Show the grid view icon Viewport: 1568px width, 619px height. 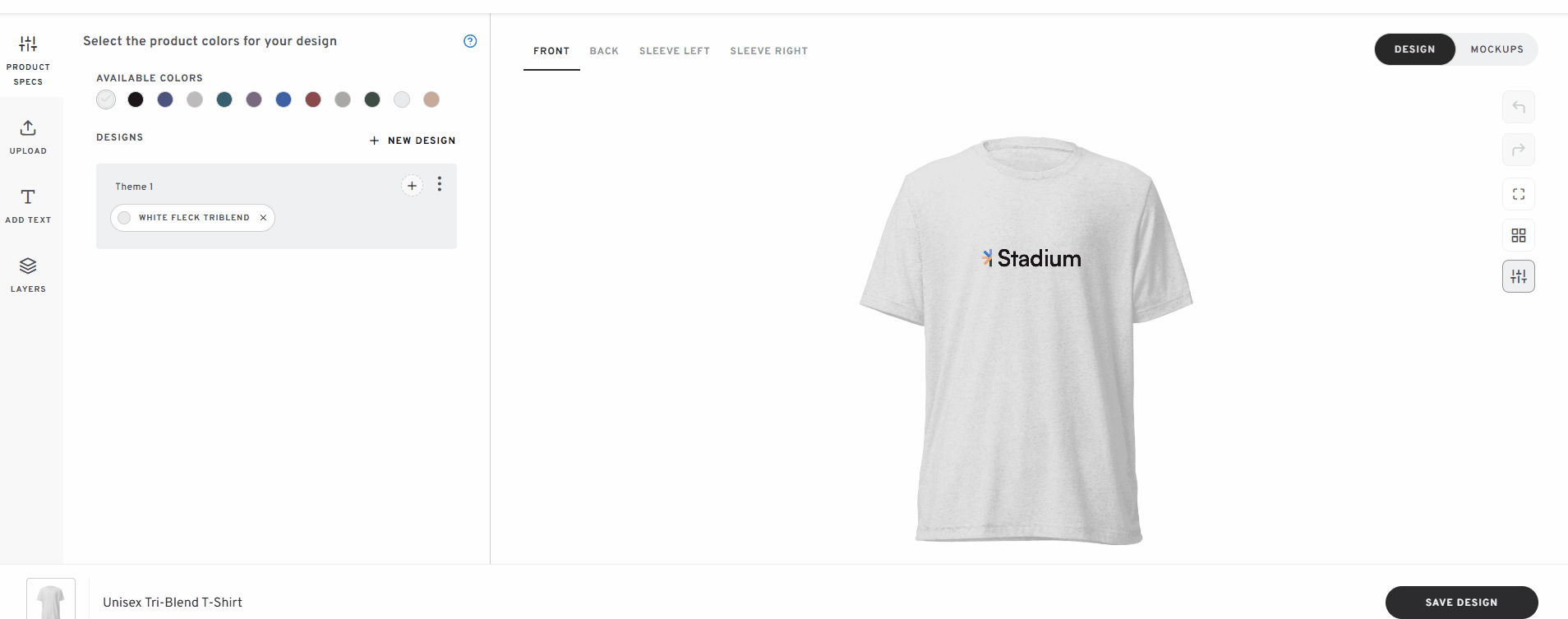(x=1519, y=235)
